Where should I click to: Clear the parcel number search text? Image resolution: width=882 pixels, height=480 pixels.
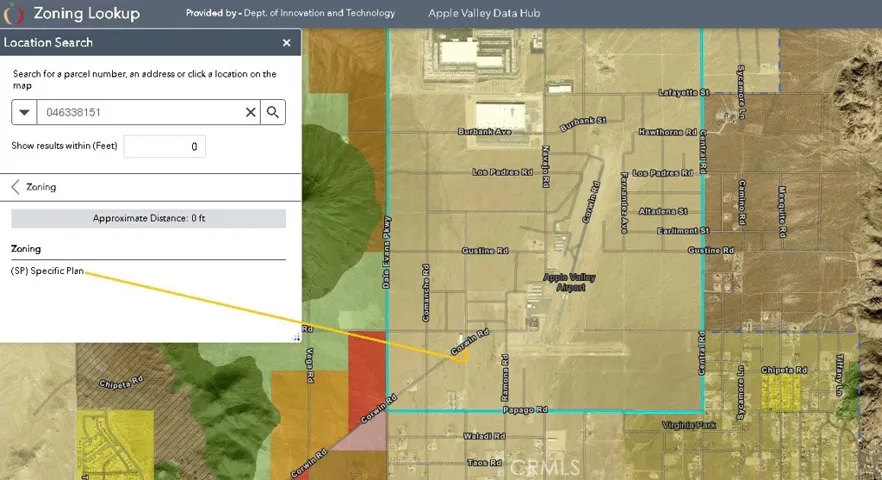click(251, 113)
